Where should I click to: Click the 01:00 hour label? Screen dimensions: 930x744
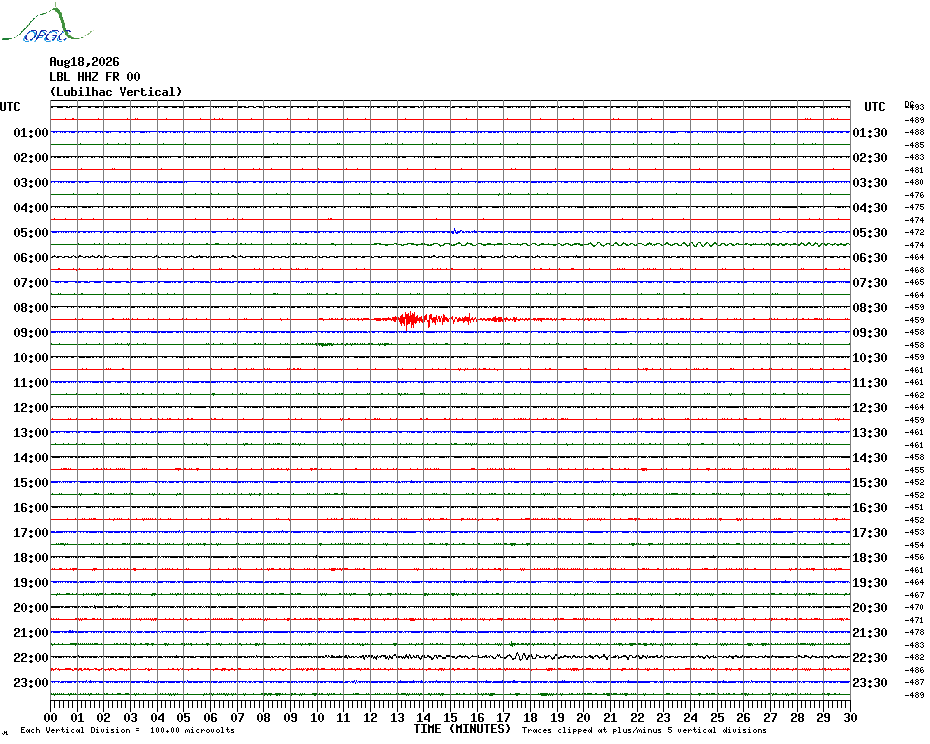click(x=31, y=132)
